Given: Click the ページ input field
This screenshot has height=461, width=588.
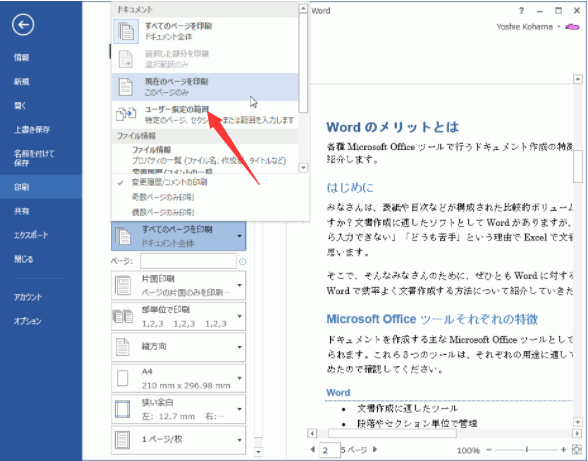Looking at the screenshot, I should click(188, 261).
